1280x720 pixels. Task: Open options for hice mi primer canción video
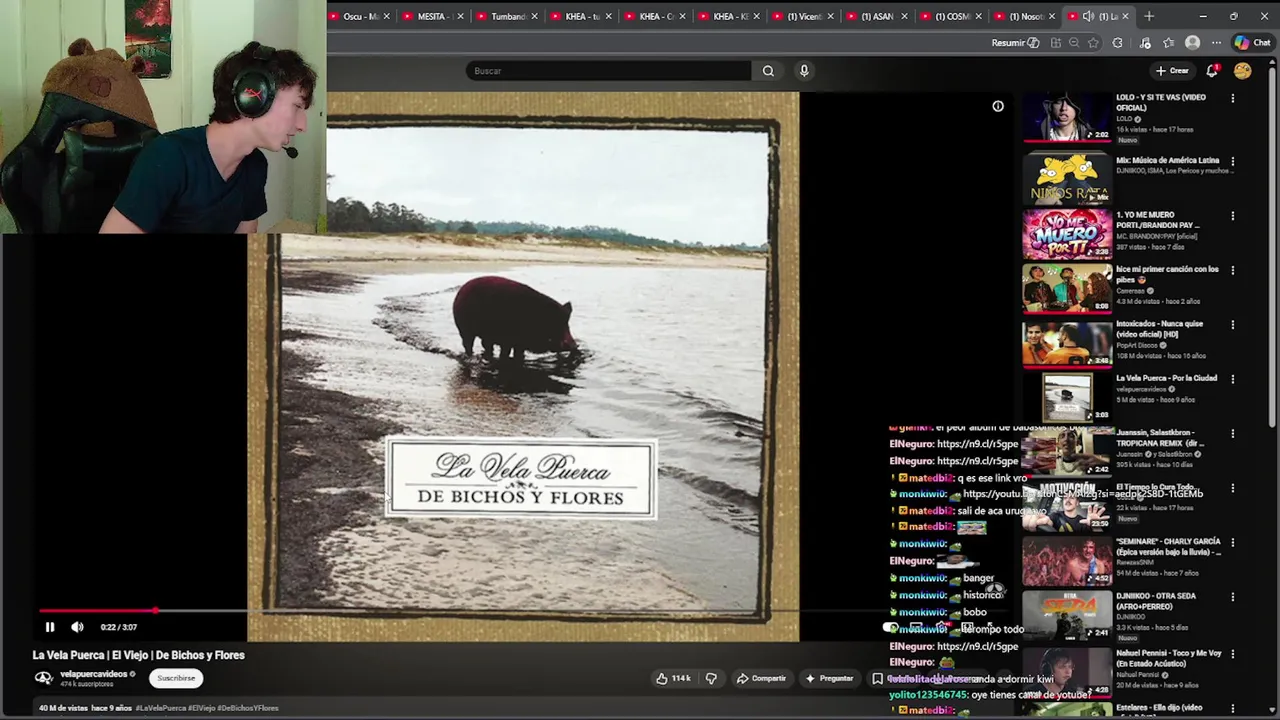[x=1232, y=270]
